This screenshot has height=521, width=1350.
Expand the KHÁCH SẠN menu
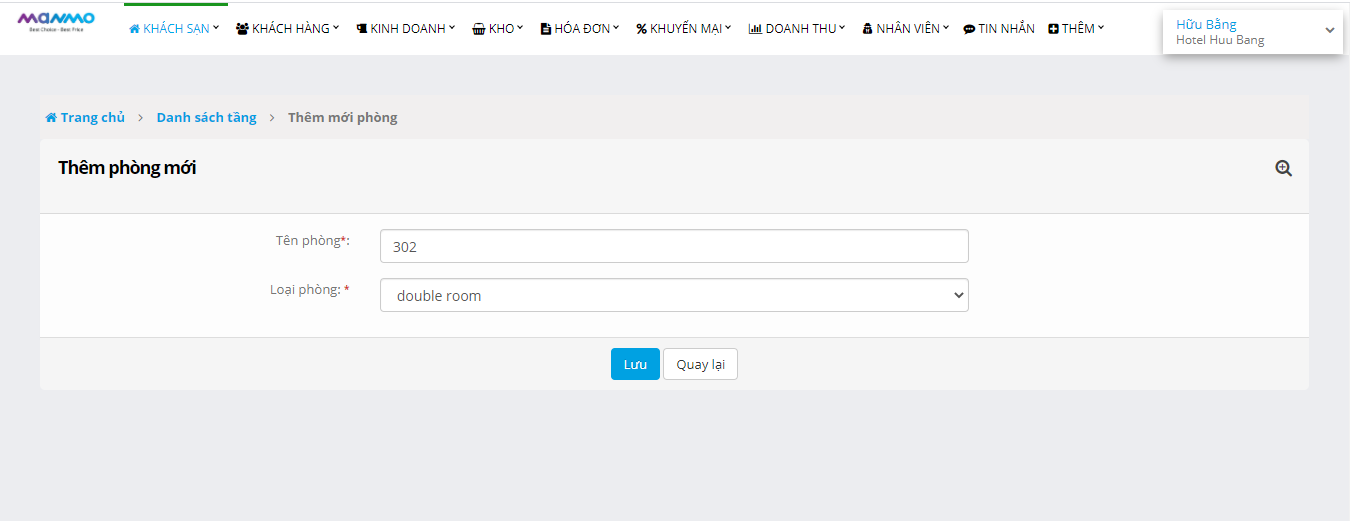click(175, 29)
